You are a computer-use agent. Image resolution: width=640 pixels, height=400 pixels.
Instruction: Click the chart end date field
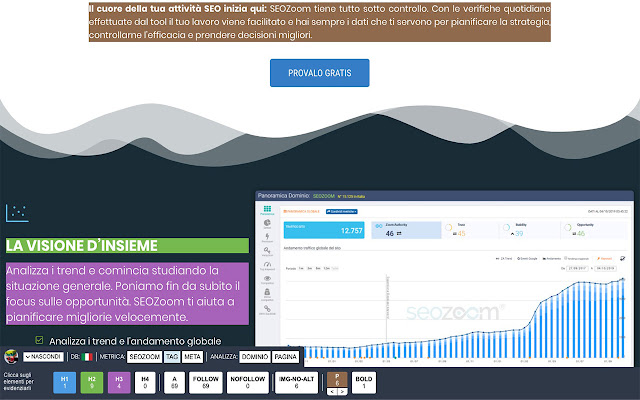605,269
